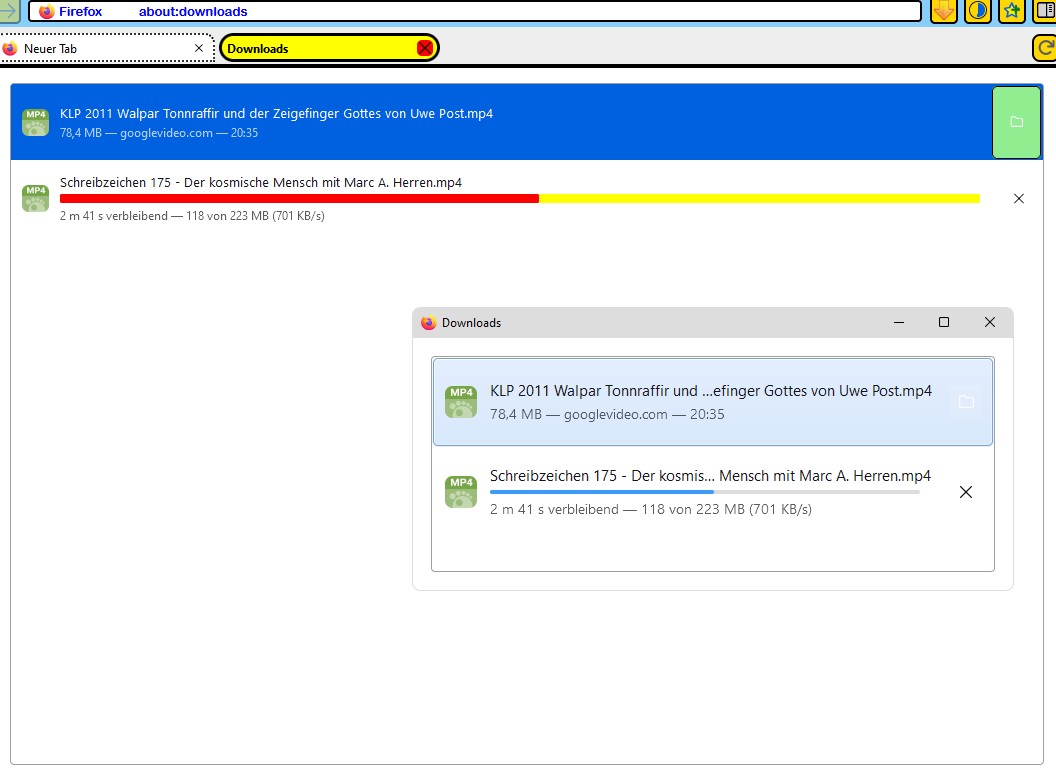Click '78,4 MB — googlevideo.com' details in main page
The height and width of the screenshot is (768, 1056).
(136, 133)
